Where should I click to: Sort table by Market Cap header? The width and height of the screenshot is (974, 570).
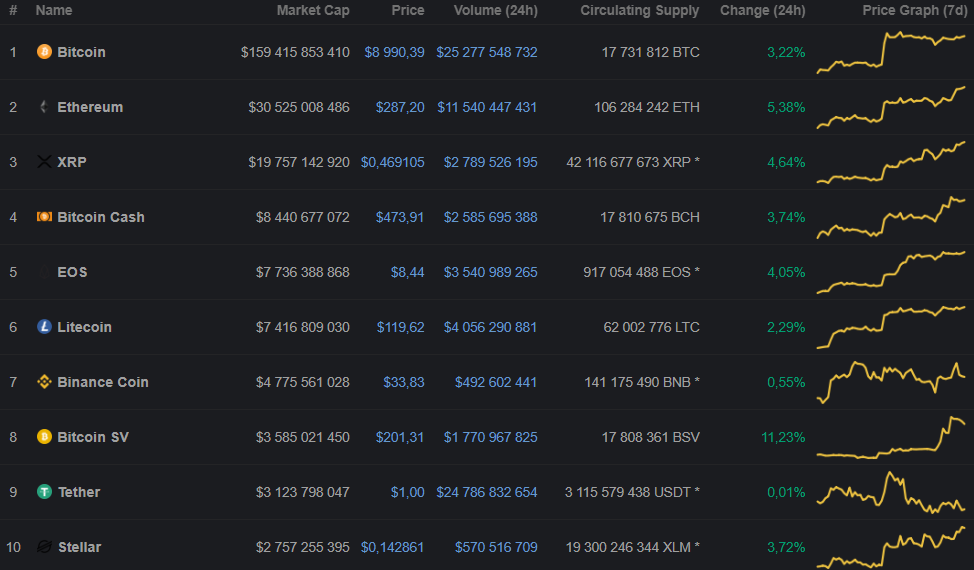click(313, 11)
